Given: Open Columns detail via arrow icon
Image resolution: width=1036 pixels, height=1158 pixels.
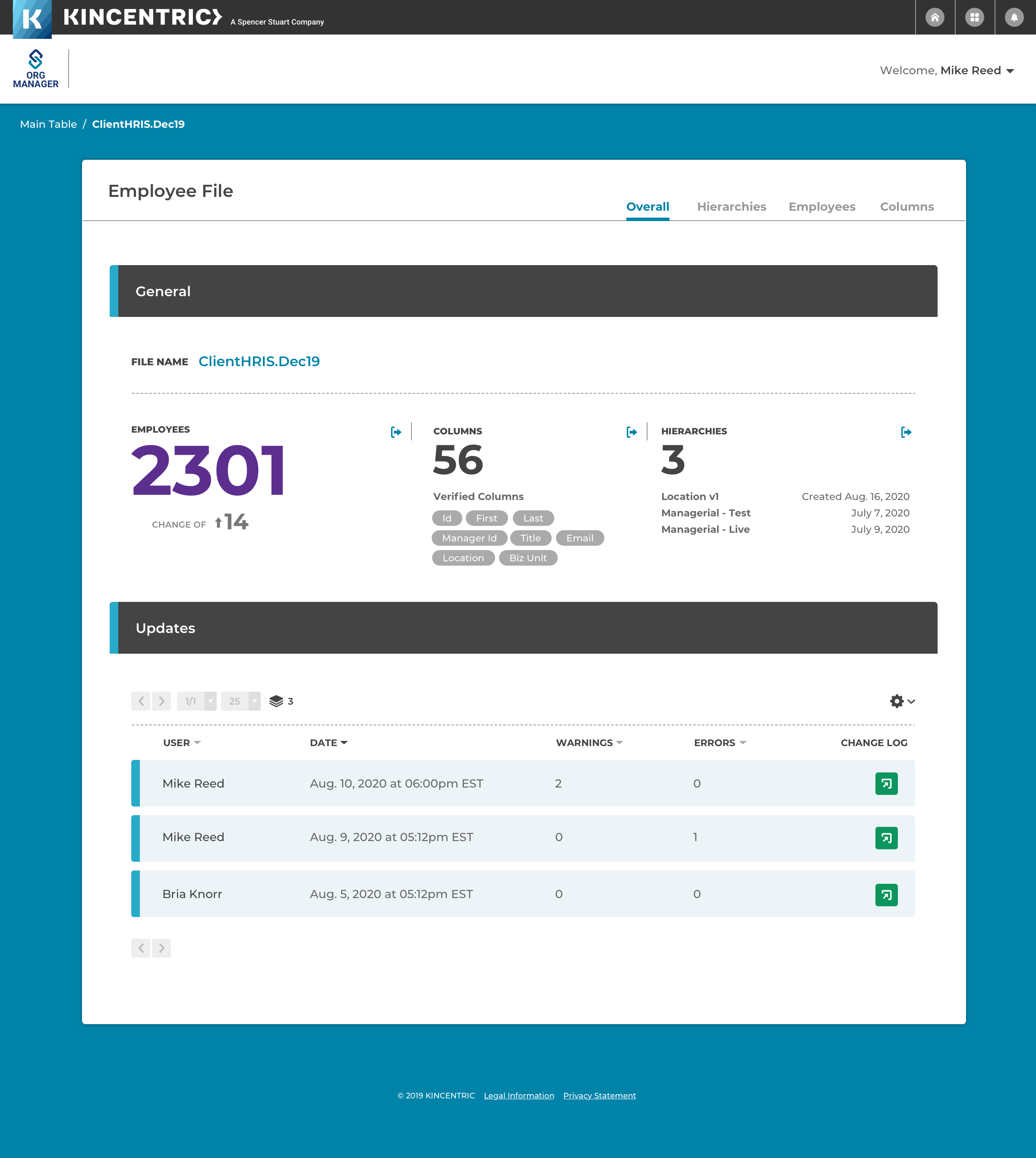Looking at the screenshot, I should point(631,432).
